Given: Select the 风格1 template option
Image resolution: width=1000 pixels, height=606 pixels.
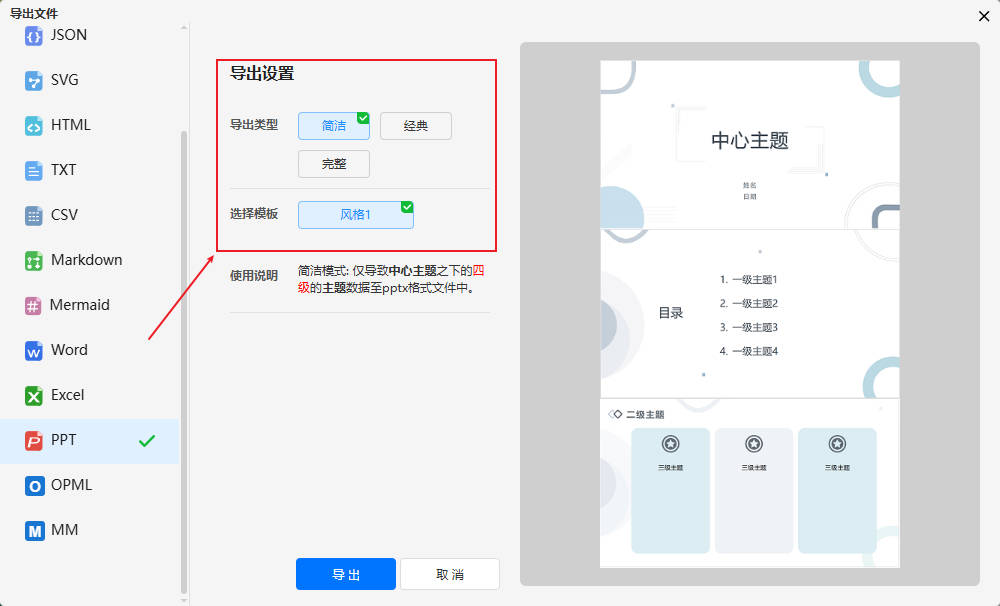Looking at the screenshot, I should tap(355, 215).
